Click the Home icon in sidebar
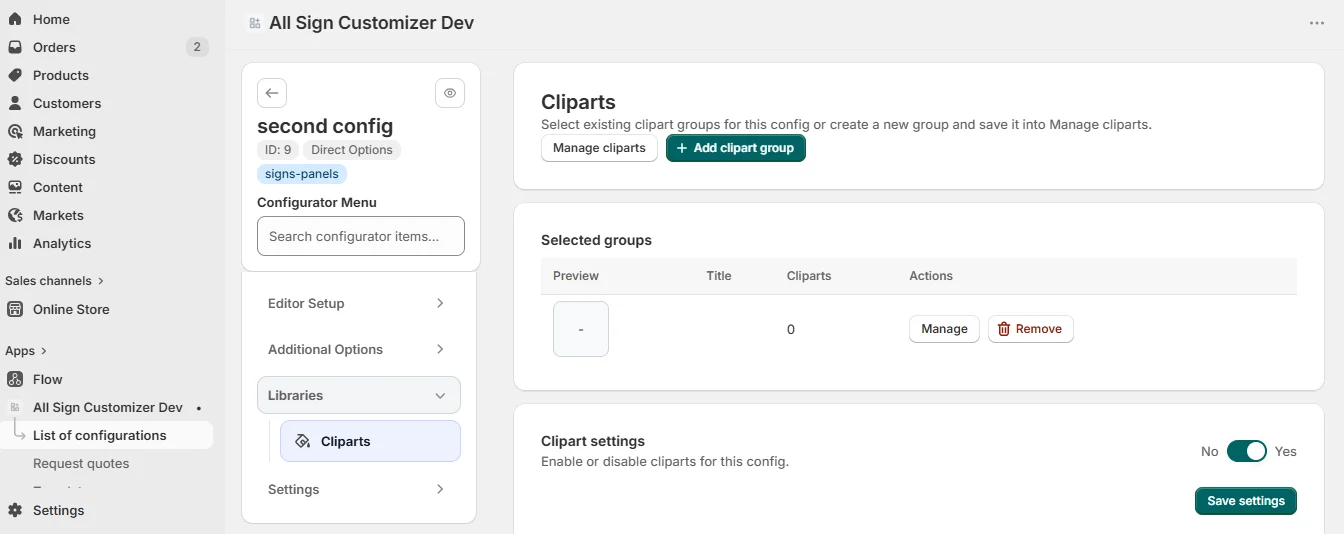This screenshot has width=1344, height=534. click(x=15, y=19)
